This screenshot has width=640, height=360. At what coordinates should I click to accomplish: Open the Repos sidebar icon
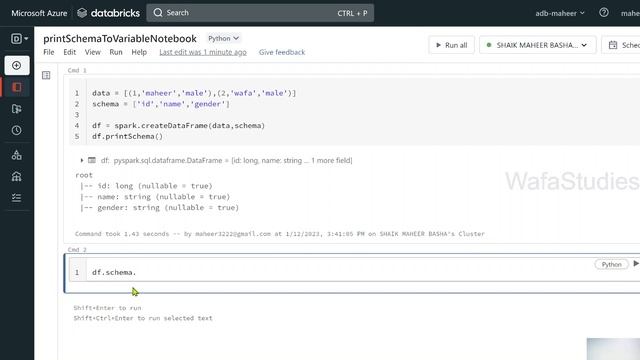pos(17,109)
